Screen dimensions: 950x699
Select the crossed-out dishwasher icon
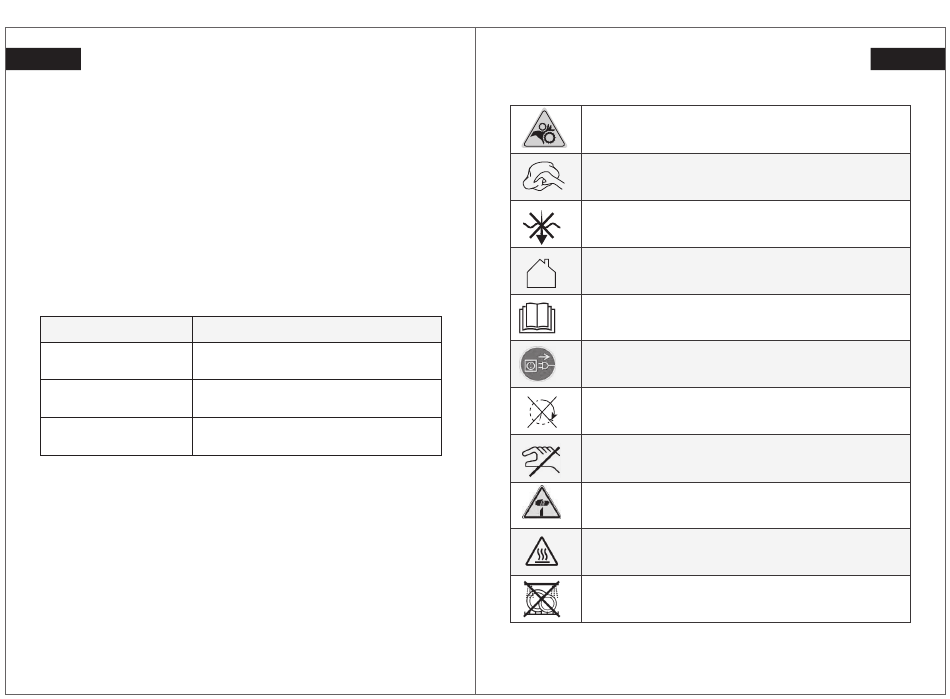542,599
